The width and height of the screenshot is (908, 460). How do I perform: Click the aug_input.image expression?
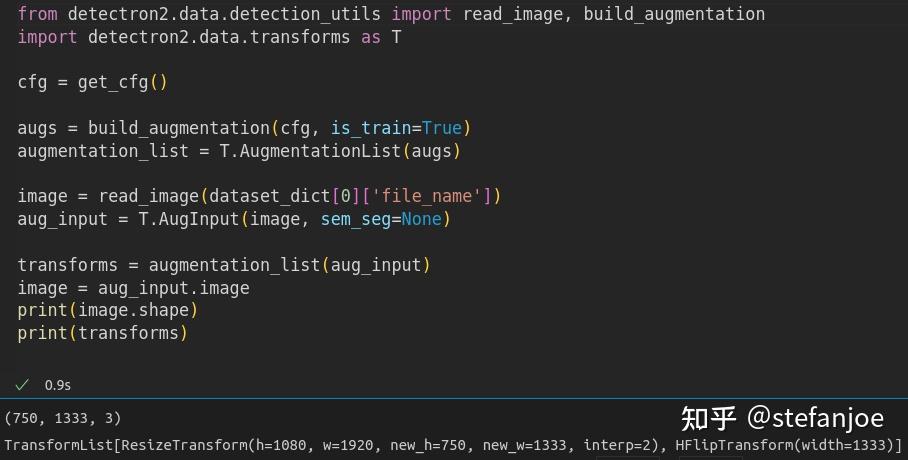pyautogui.click(x=173, y=288)
